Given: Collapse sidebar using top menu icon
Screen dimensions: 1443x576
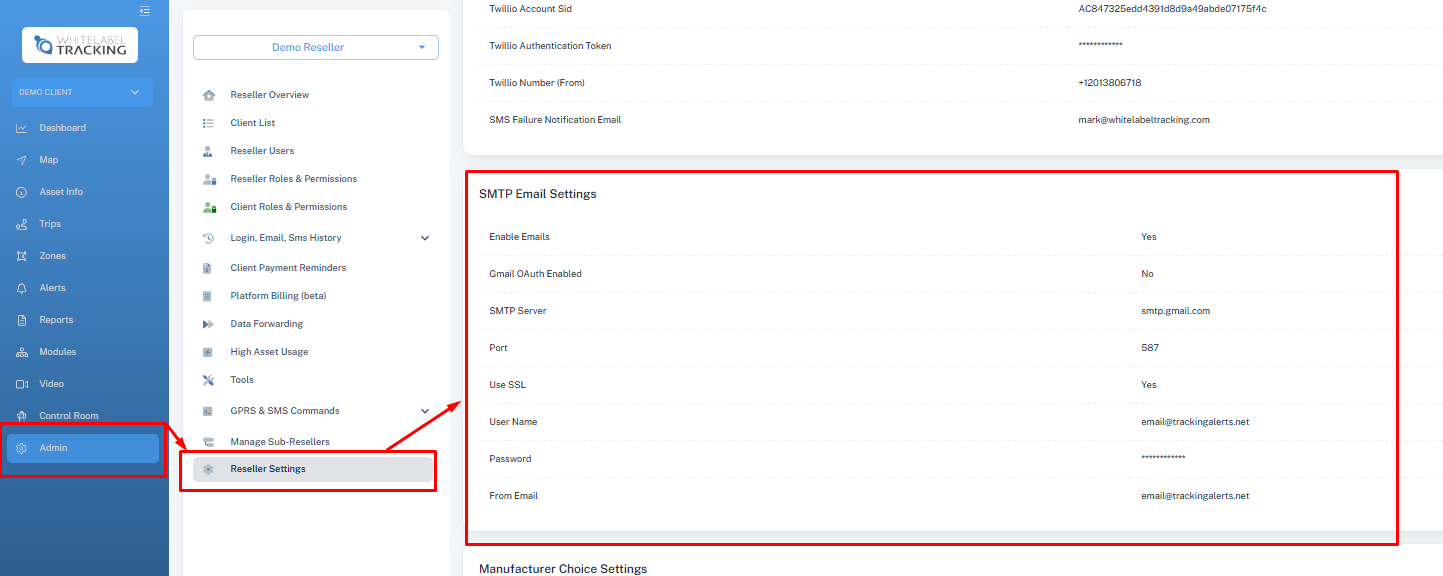Looking at the screenshot, I should tap(145, 11).
